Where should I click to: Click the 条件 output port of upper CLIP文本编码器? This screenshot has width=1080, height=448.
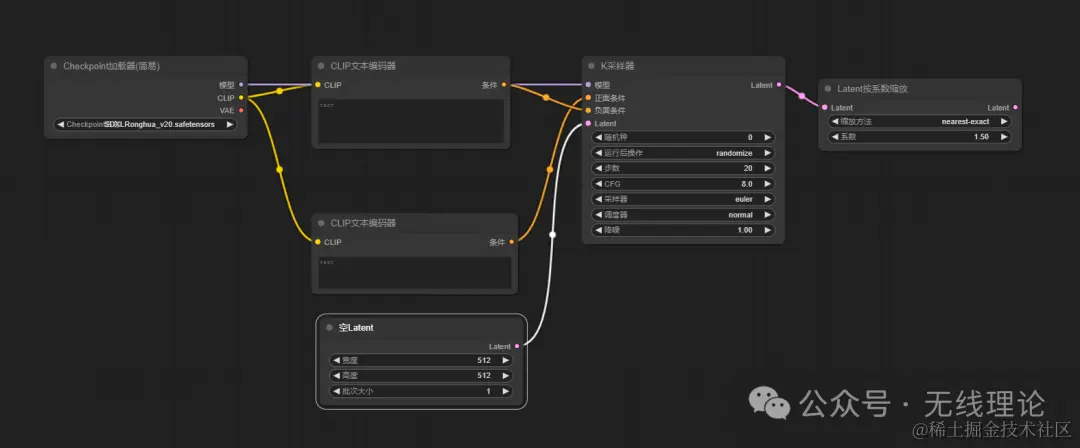pyautogui.click(x=504, y=85)
